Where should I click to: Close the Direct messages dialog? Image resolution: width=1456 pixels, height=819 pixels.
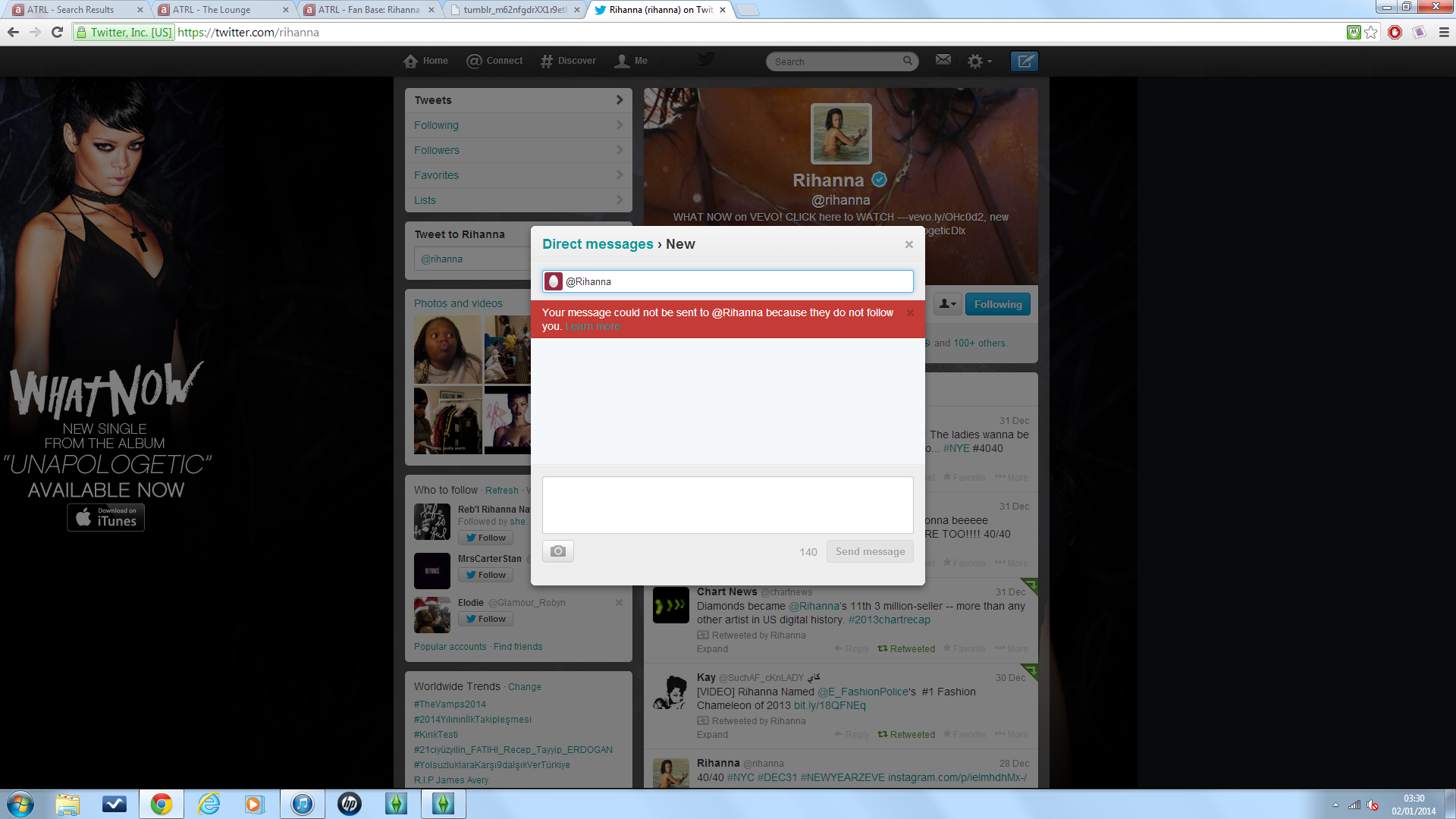click(908, 244)
